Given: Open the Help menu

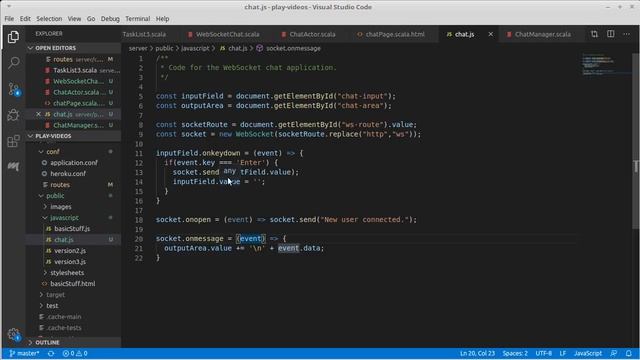Looking at the screenshot, I should click(162, 19).
